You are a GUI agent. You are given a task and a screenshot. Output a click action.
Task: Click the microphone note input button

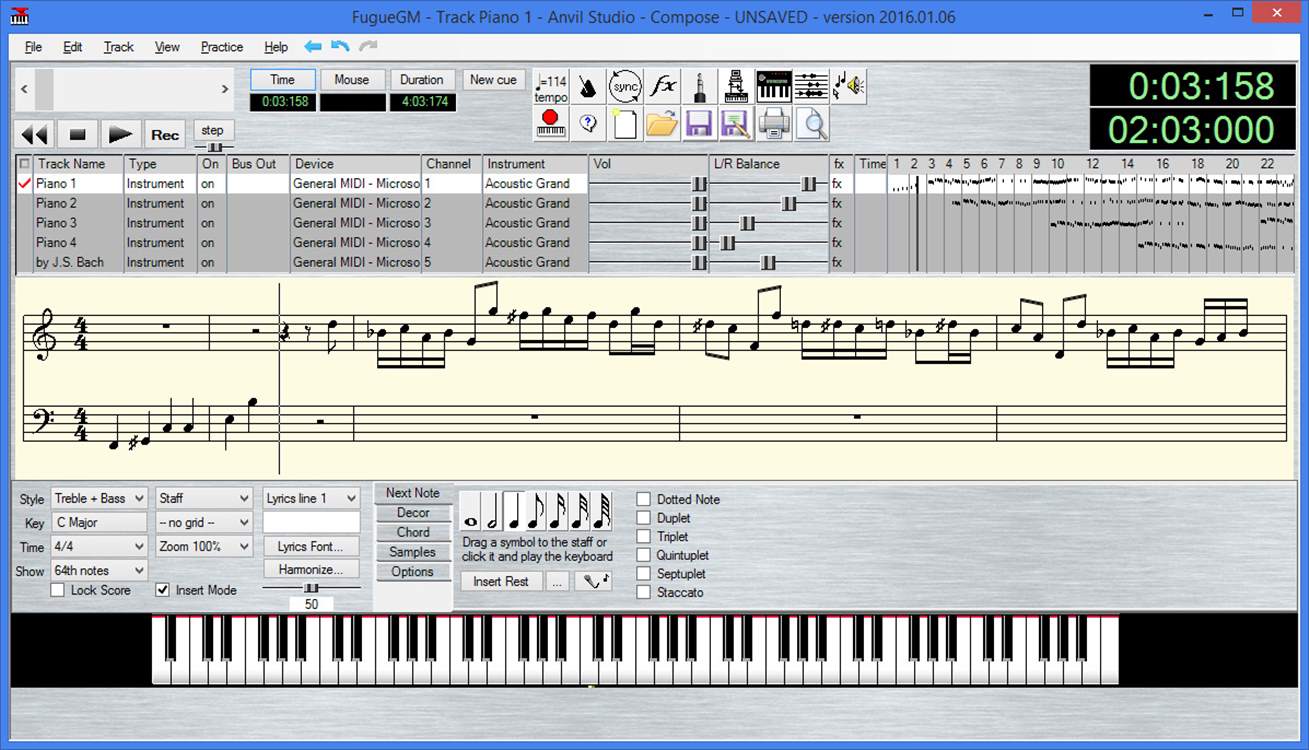click(593, 581)
